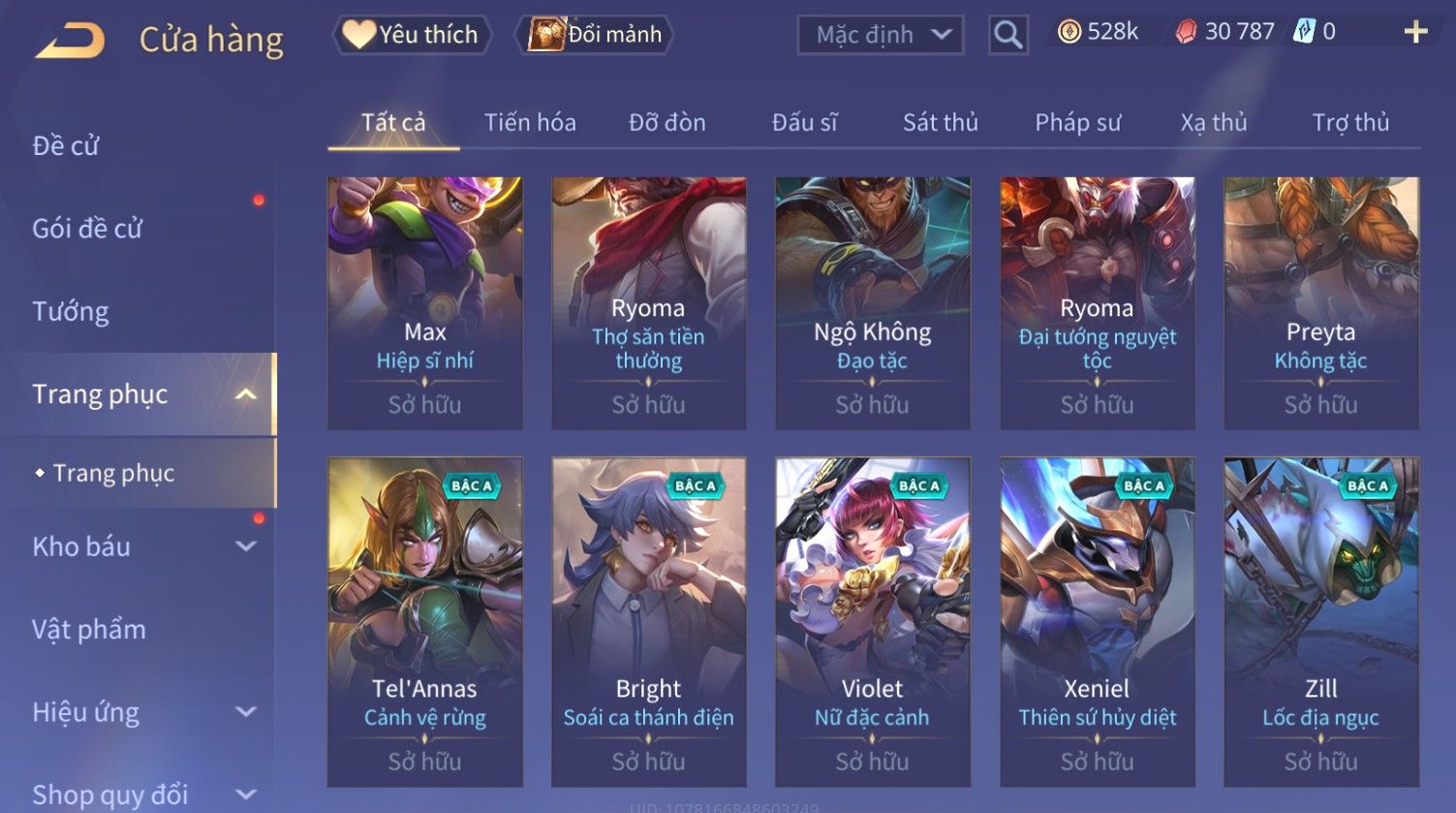Tap the back arrow icon

(70, 41)
